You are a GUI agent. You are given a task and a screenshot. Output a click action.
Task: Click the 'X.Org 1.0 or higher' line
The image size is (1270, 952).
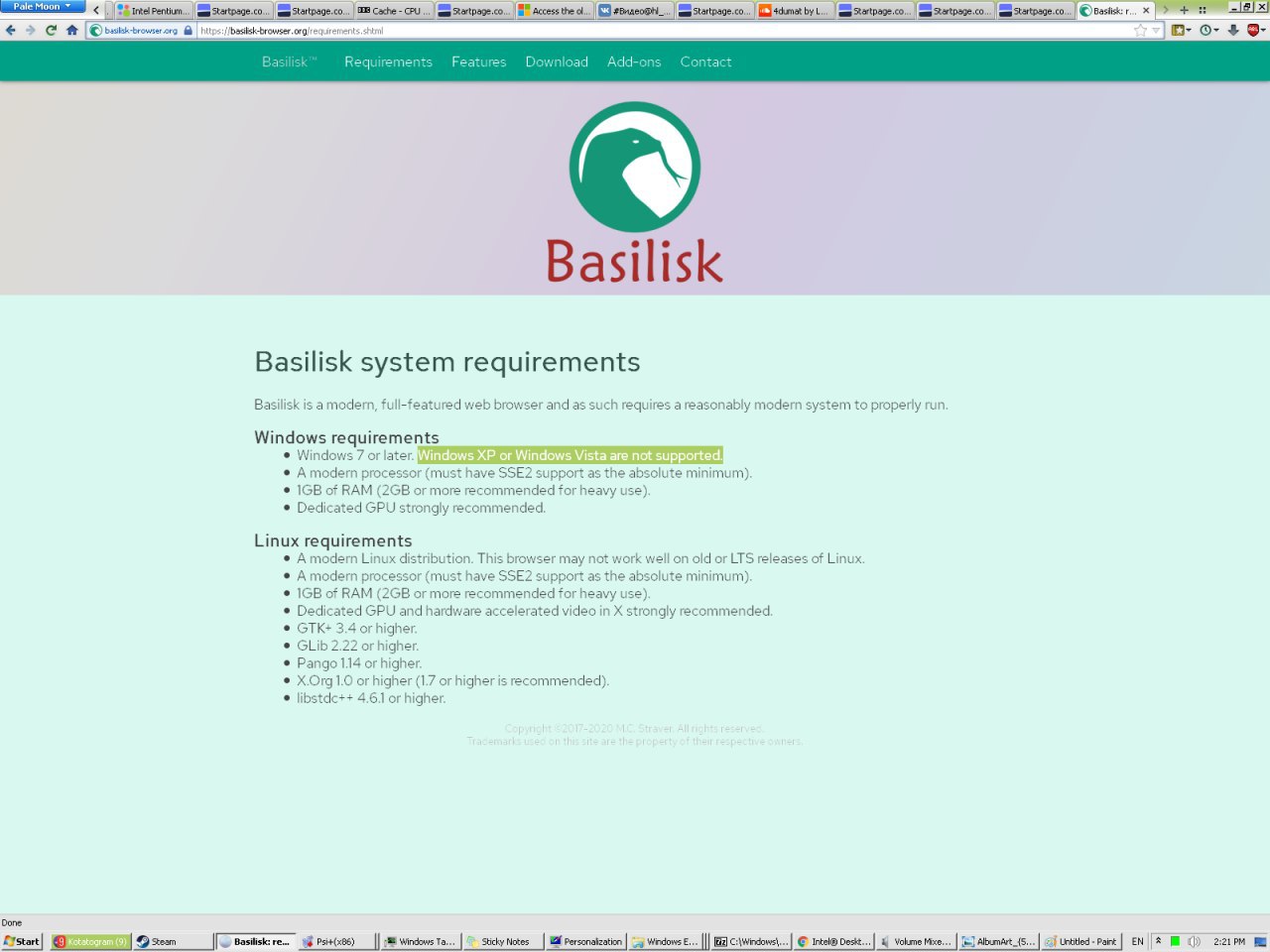452,680
